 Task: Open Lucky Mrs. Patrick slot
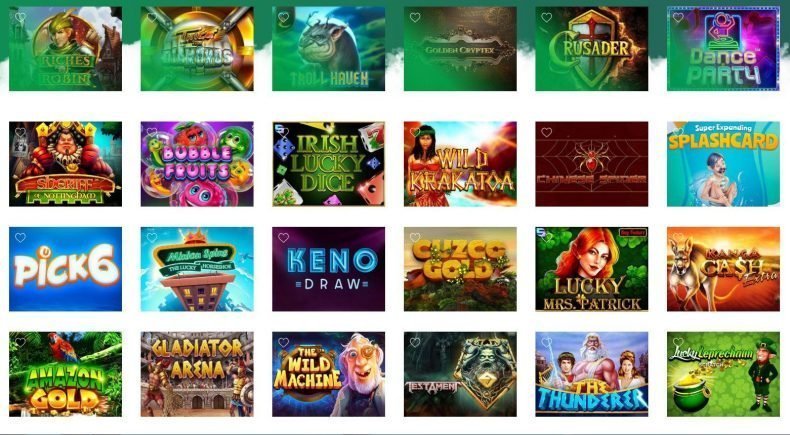591,269
